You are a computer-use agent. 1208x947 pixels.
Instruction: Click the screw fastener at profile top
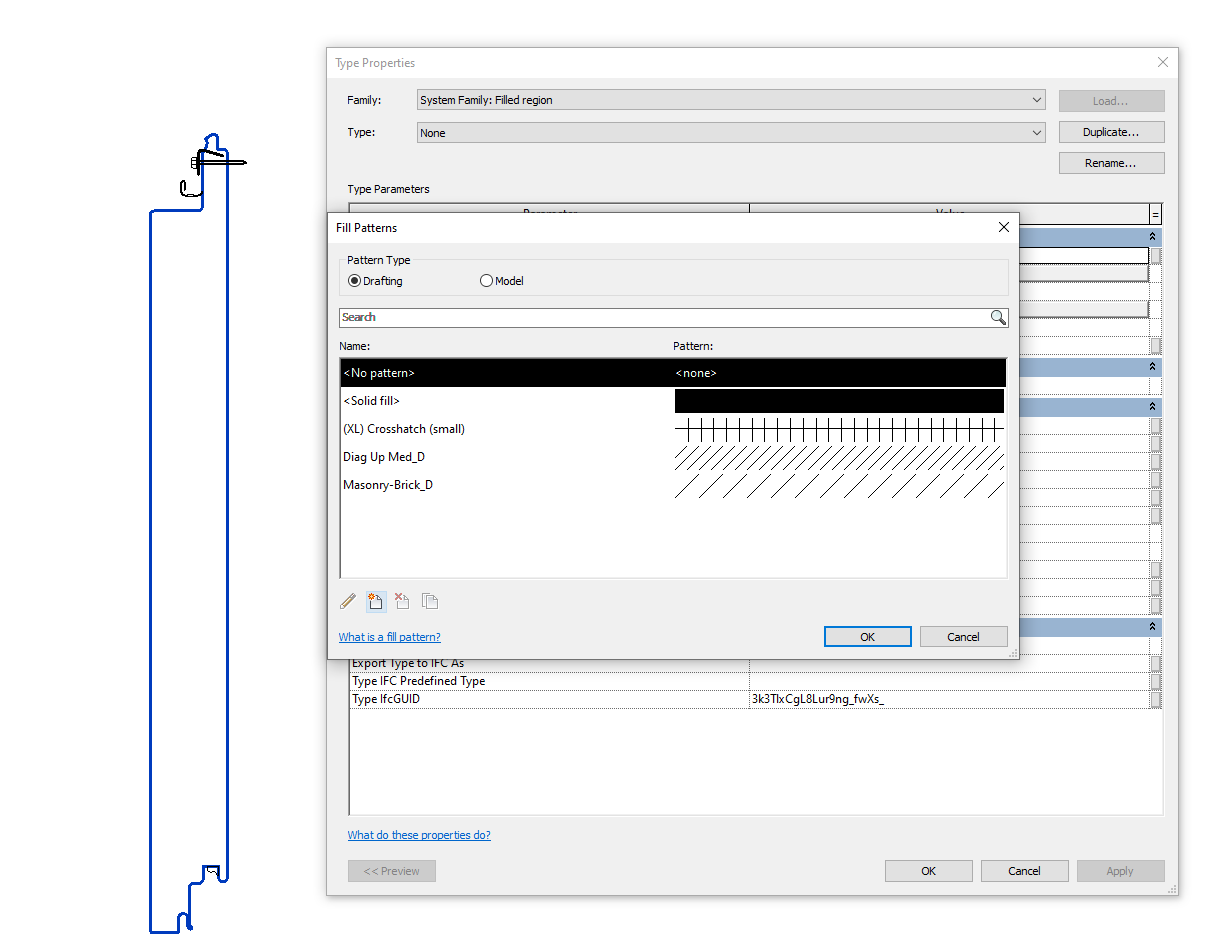[x=218, y=161]
